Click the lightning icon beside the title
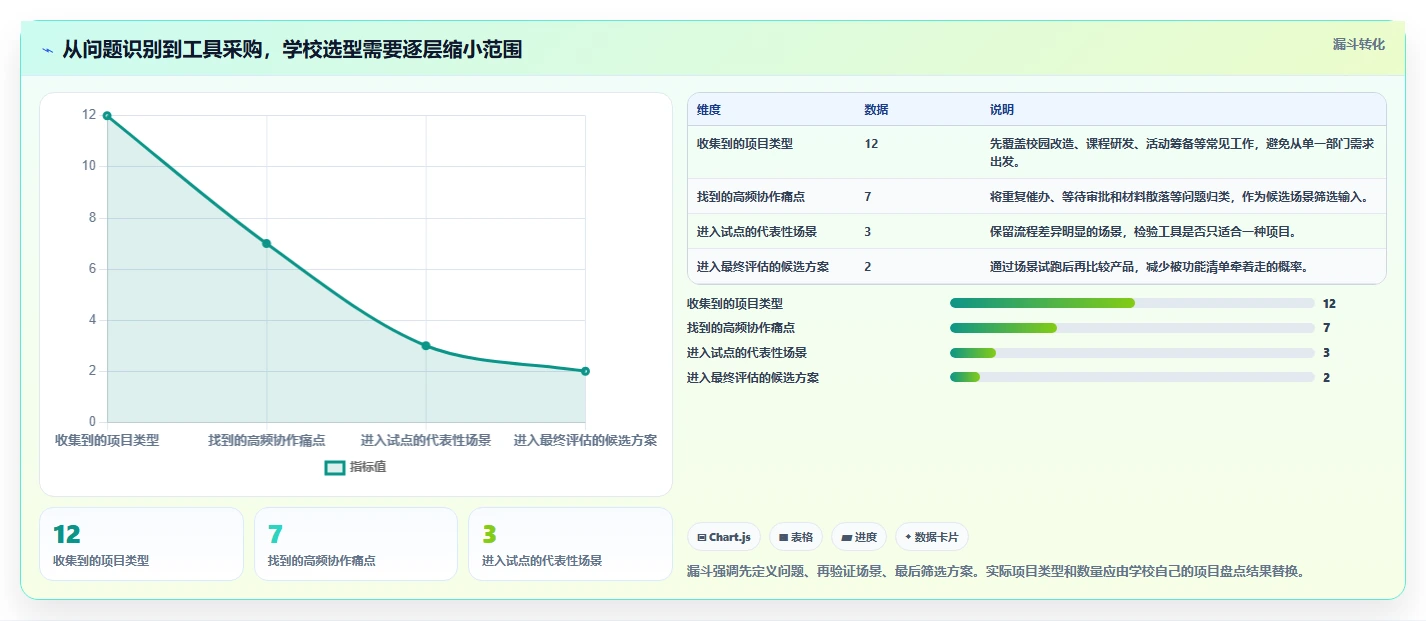 (48, 50)
